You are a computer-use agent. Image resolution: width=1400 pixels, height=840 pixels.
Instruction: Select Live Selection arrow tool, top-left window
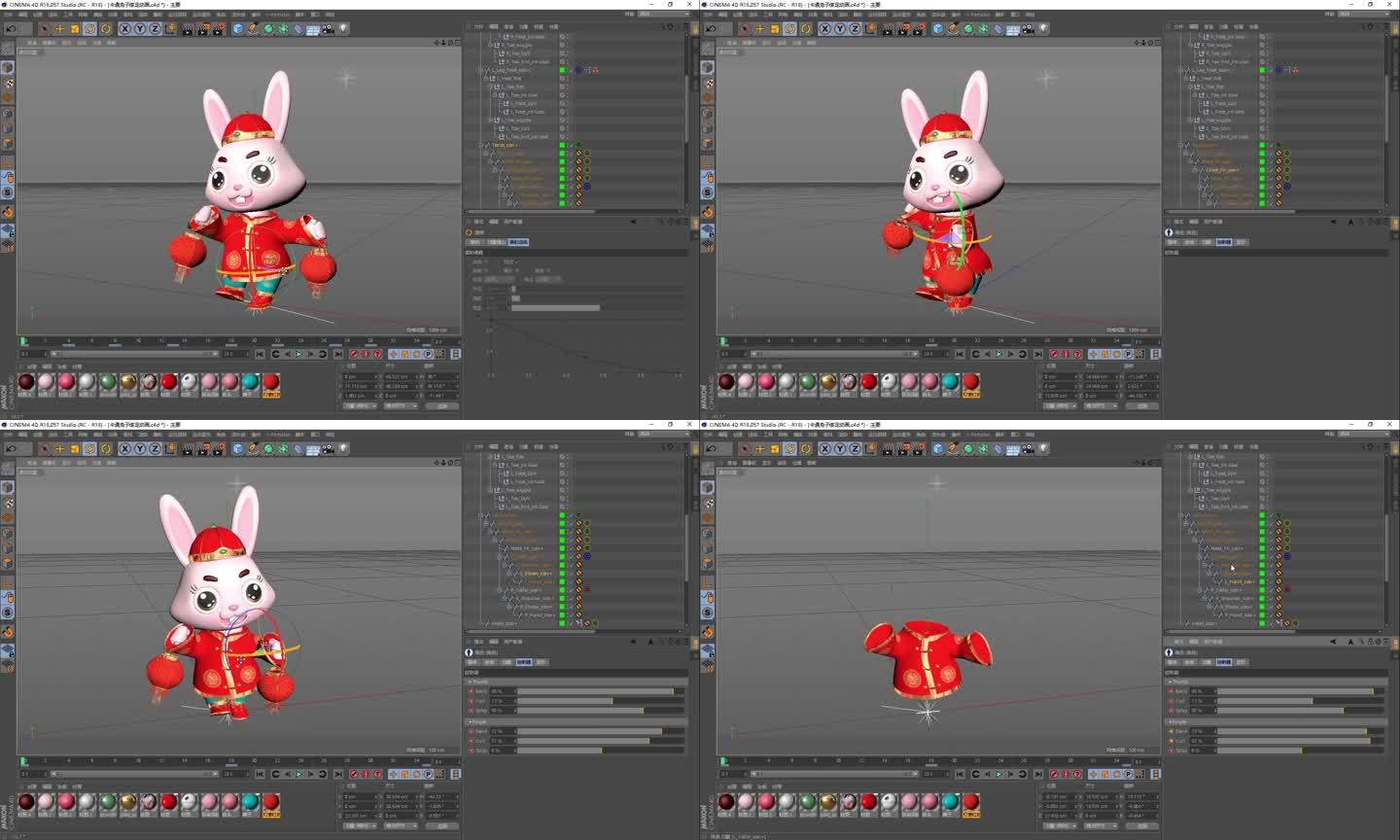click(45, 29)
